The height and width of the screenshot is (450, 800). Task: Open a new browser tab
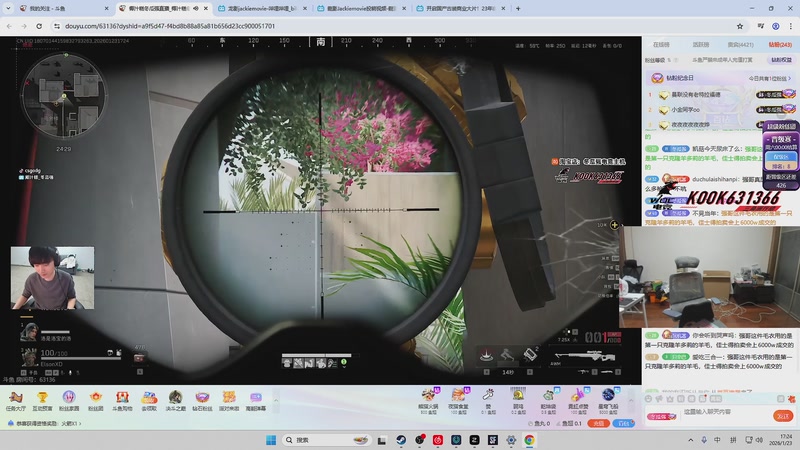pos(518,8)
